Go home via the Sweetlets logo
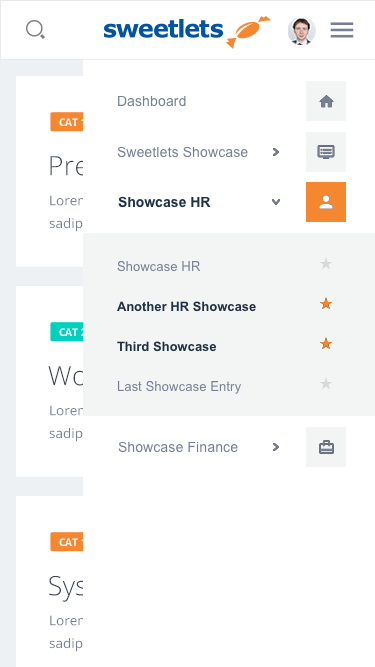This screenshot has width=375, height=667. tap(187, 31)
